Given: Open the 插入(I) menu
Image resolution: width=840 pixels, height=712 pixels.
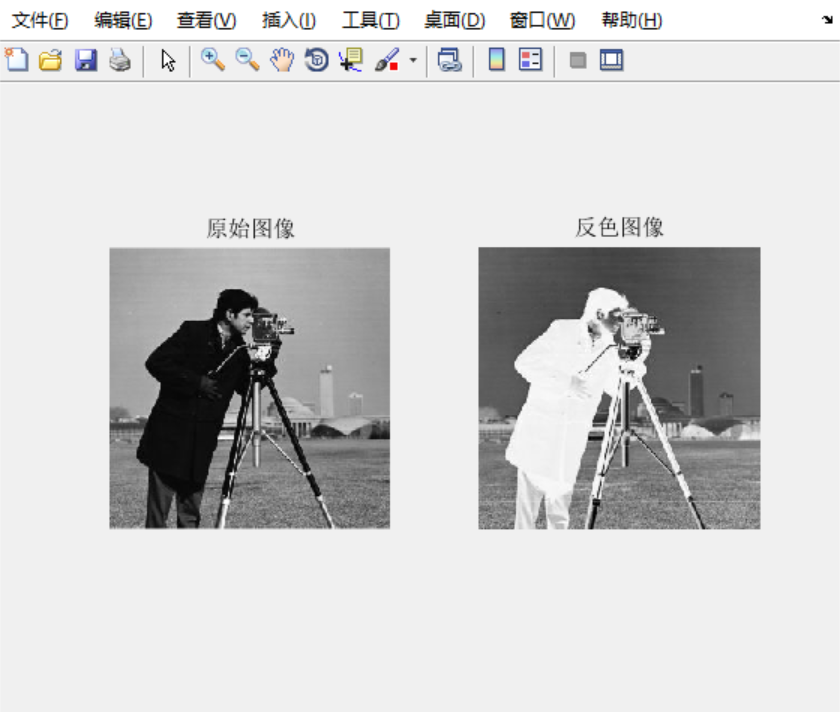Looking at the screenshot, I should pyautogui.click(x=289, y=20).
